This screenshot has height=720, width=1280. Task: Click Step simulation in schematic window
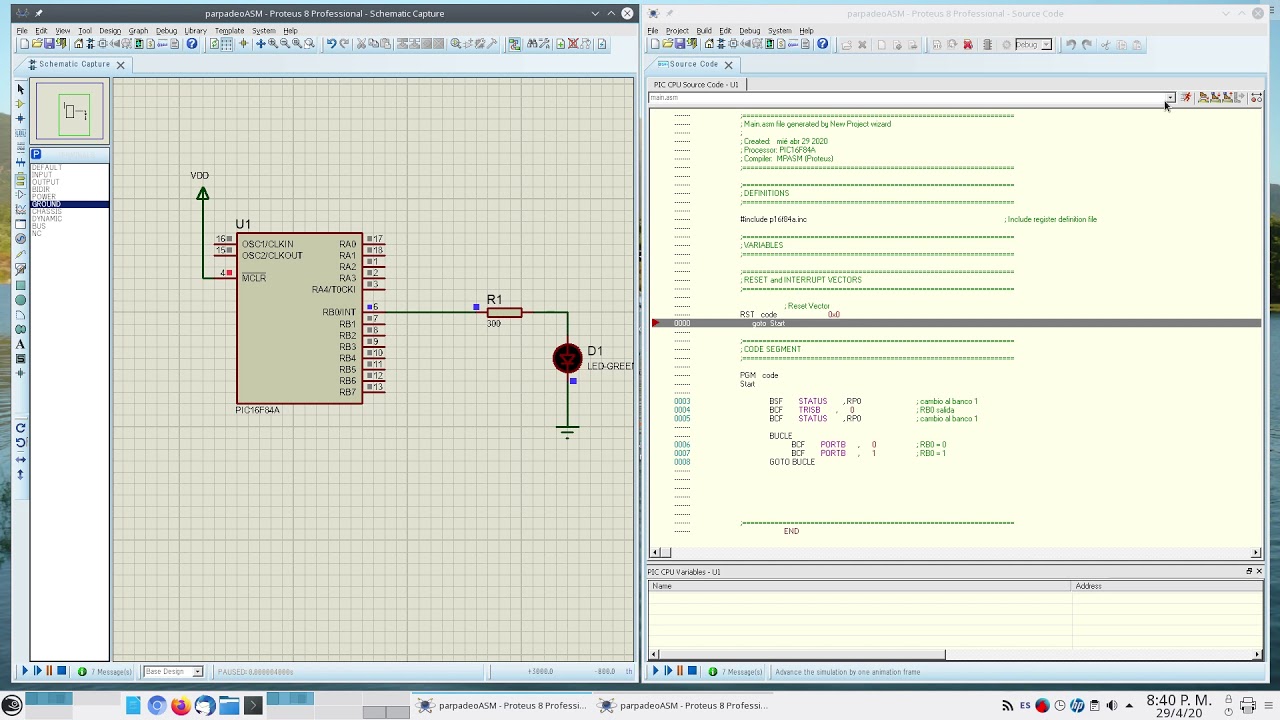click(37, 672)
